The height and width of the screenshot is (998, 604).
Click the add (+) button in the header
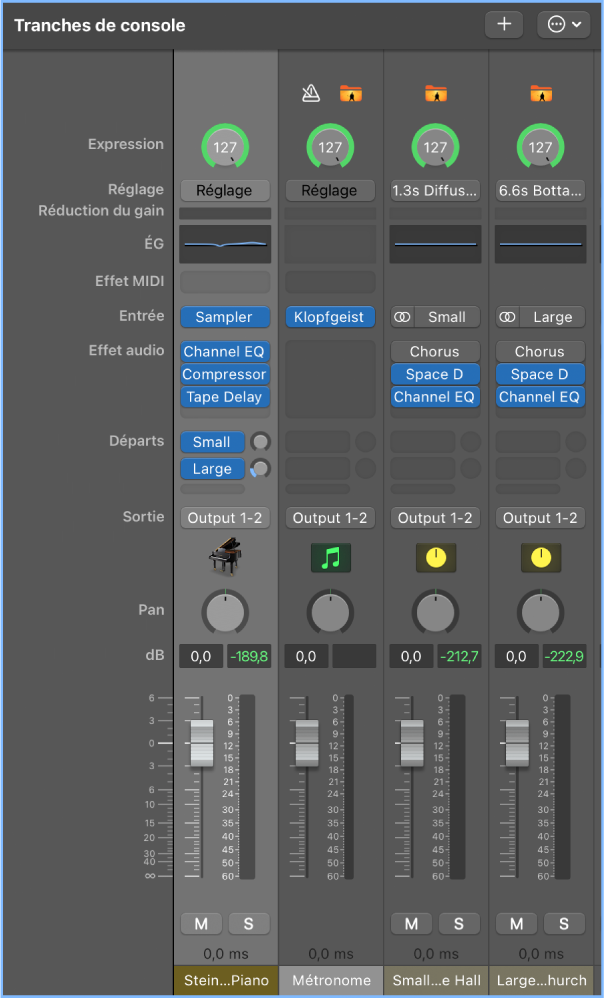coord(503,25)
